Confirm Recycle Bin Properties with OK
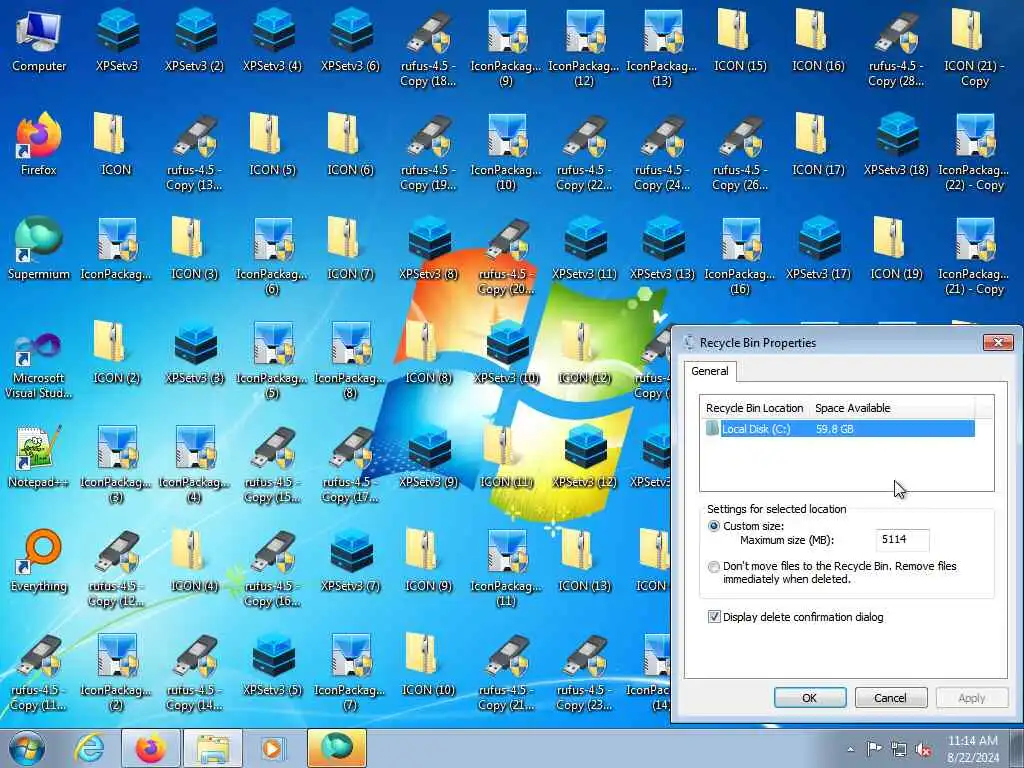The height and width of the screenshot is (768, 1024). [810, 697]
